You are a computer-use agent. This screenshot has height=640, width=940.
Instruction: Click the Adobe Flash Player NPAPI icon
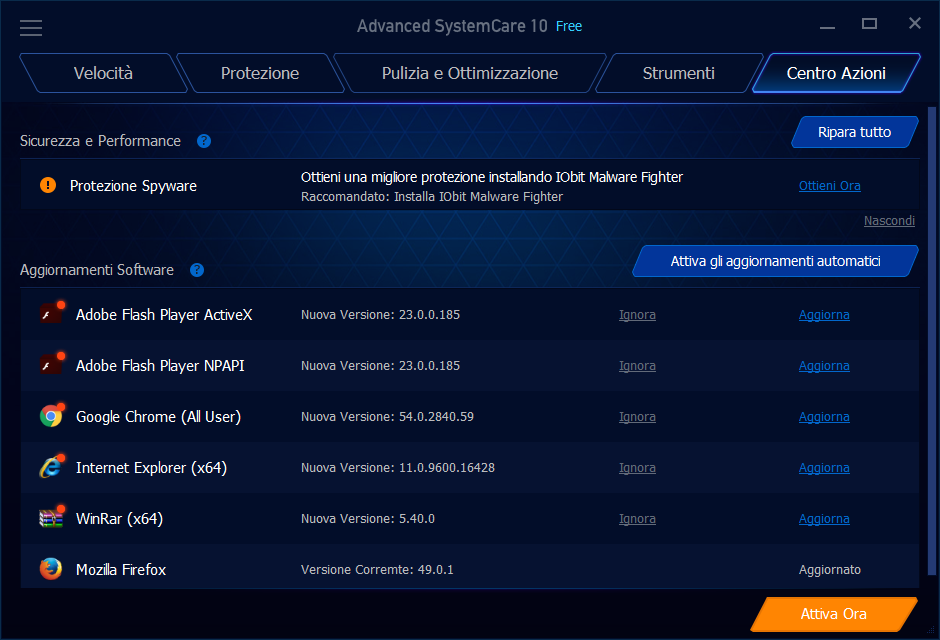(x=52, y=364)
